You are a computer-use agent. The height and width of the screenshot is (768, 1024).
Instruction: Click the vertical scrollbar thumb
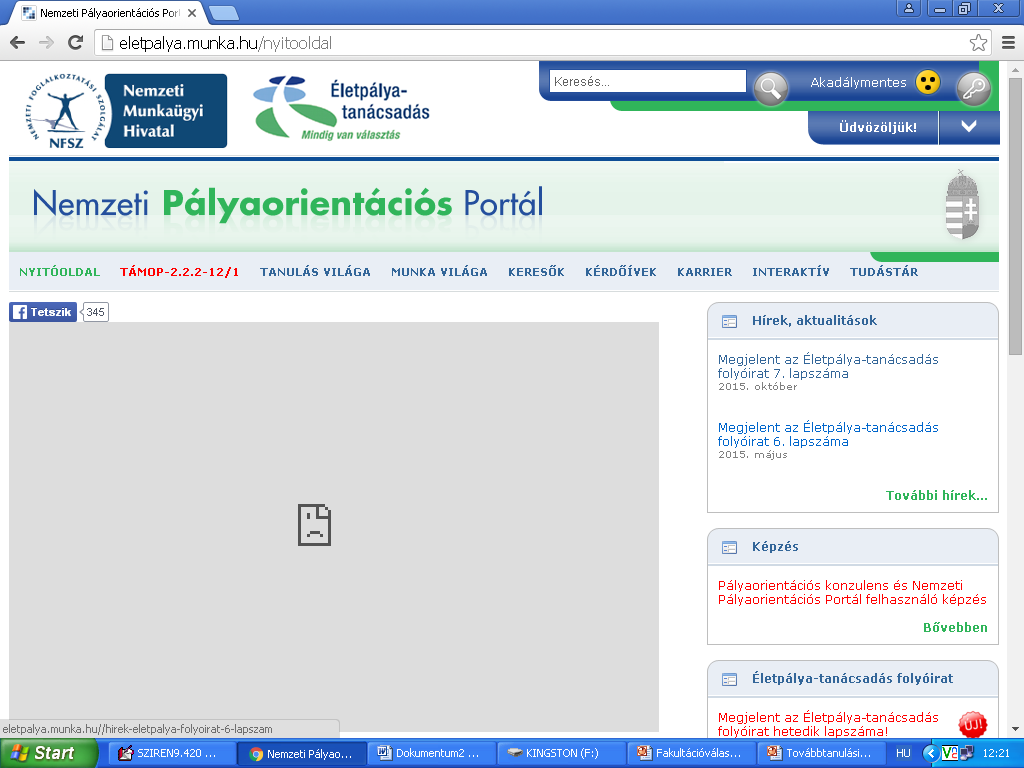(x=1015, y=216)
